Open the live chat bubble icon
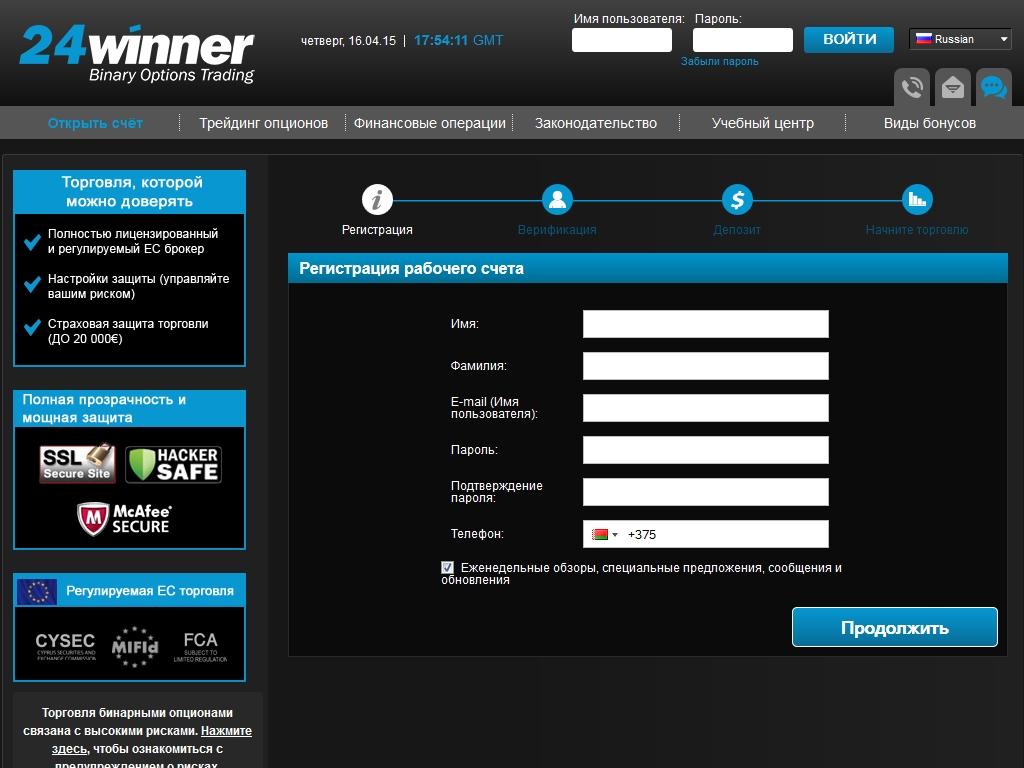This screenshot has height=768, width=1024. coord(993,88)
